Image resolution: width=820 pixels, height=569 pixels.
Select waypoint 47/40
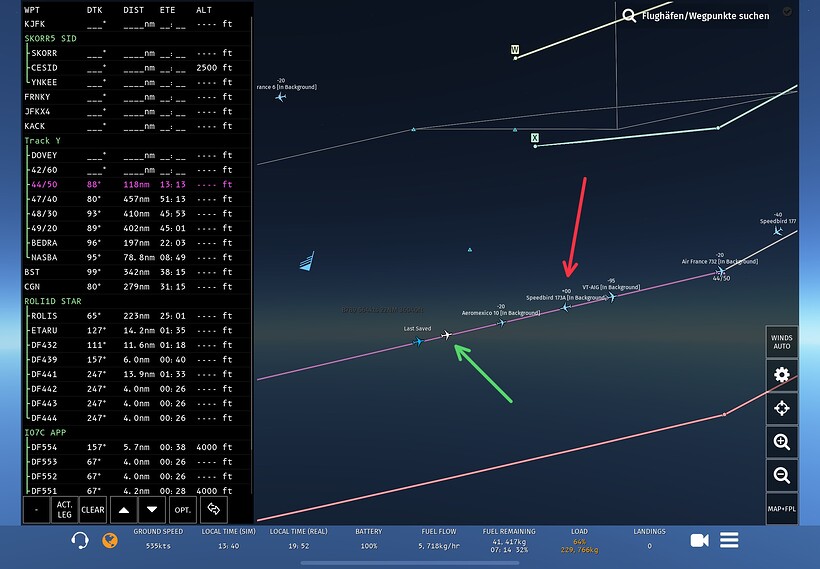tap(137, 199)
